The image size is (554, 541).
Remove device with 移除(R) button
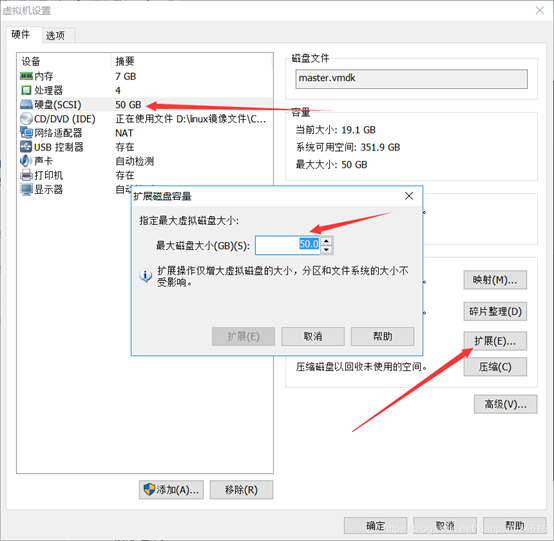(241, 489)
